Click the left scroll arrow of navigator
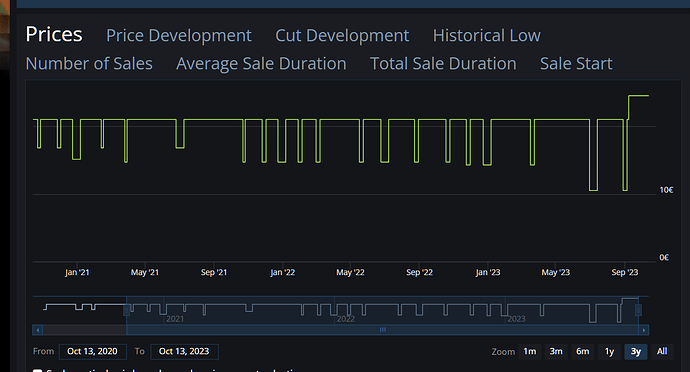Image resolution: width=690 pixels, height=372 pixels. tap(37, 330)
